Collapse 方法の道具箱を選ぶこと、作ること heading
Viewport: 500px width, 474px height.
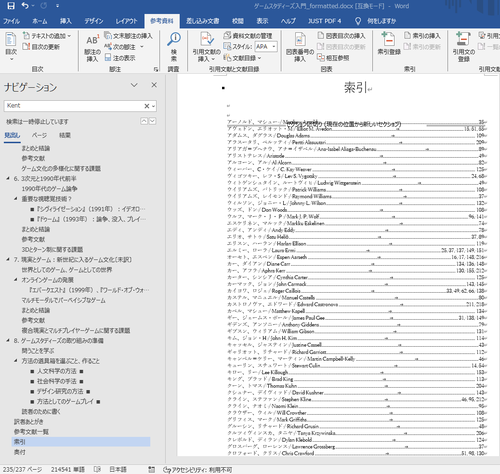(16, 361)
